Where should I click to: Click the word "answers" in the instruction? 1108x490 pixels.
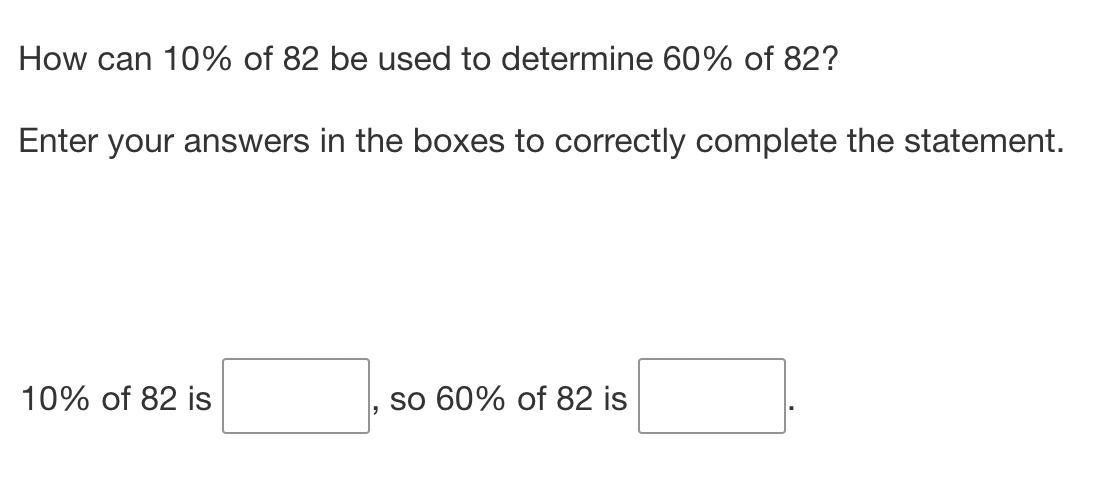(247, 141)
